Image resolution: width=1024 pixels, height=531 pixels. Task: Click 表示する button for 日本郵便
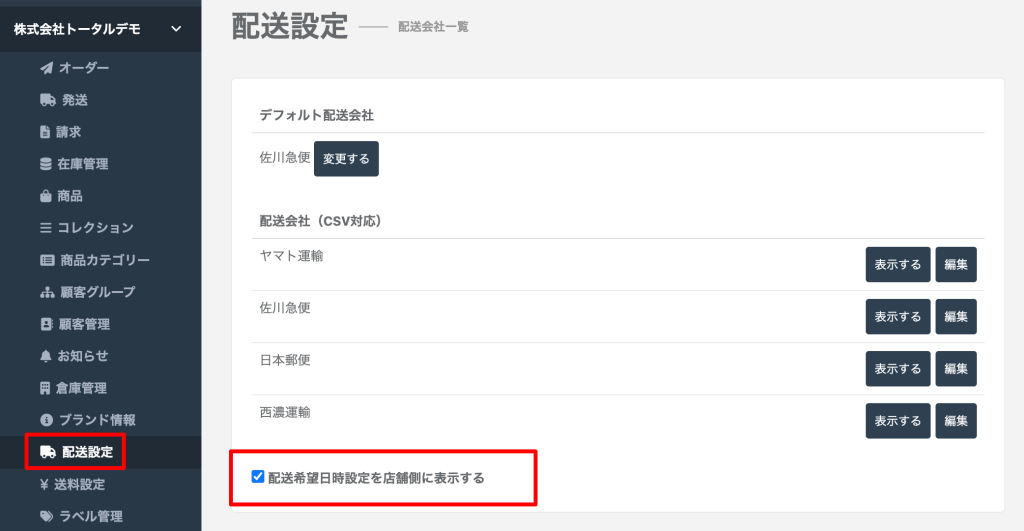pyautogui.click(x=897, y=369)
